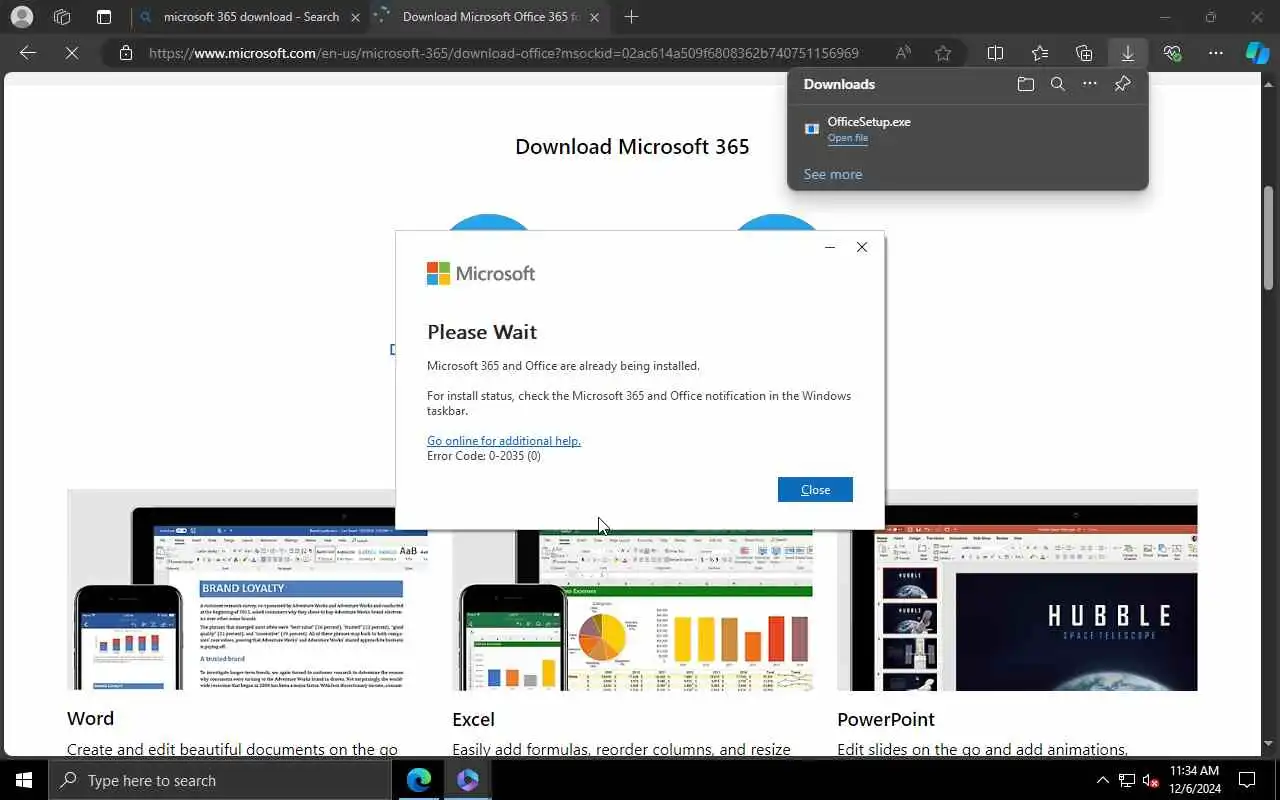Add this page to favorites star
The image size is (1280, 800).
942,53
